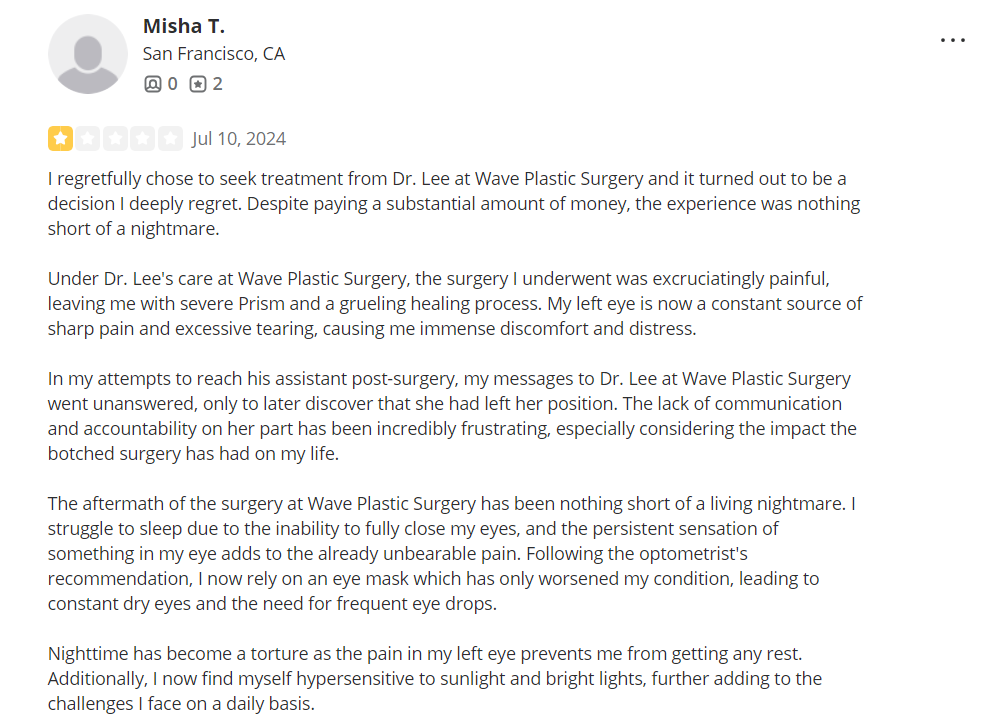The image size is (992, 726).
Task: Click the word "Prism" in the review
Action: [261, 304]
